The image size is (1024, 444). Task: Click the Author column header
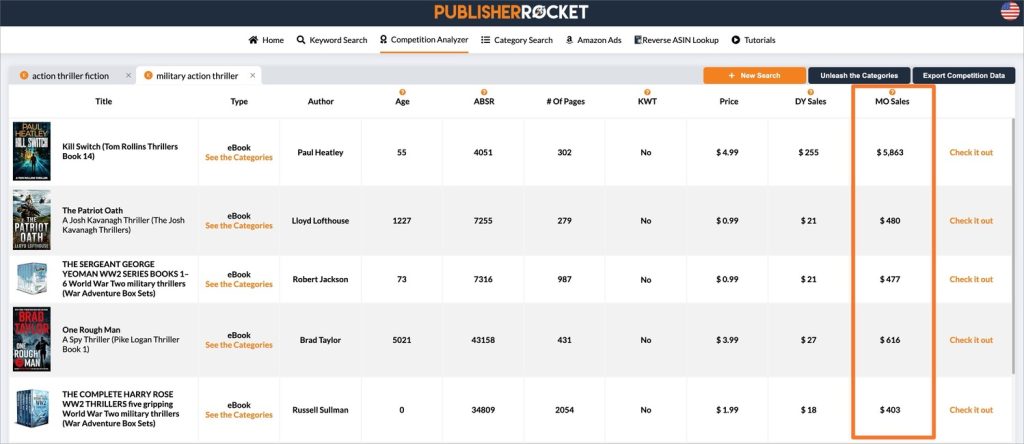point(321,101)
